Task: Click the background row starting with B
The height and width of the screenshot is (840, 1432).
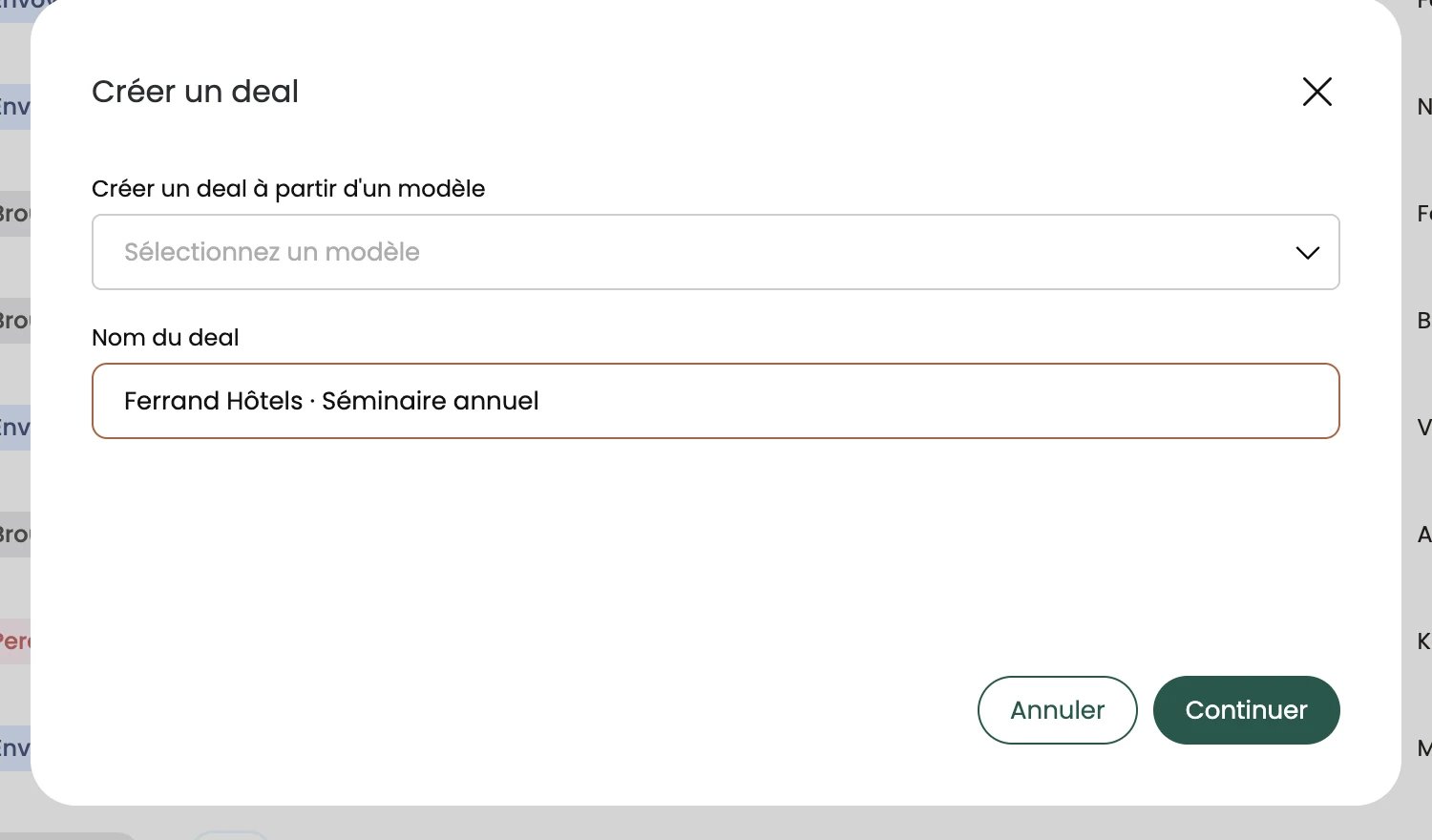Action: click(x=1424, y=321)
